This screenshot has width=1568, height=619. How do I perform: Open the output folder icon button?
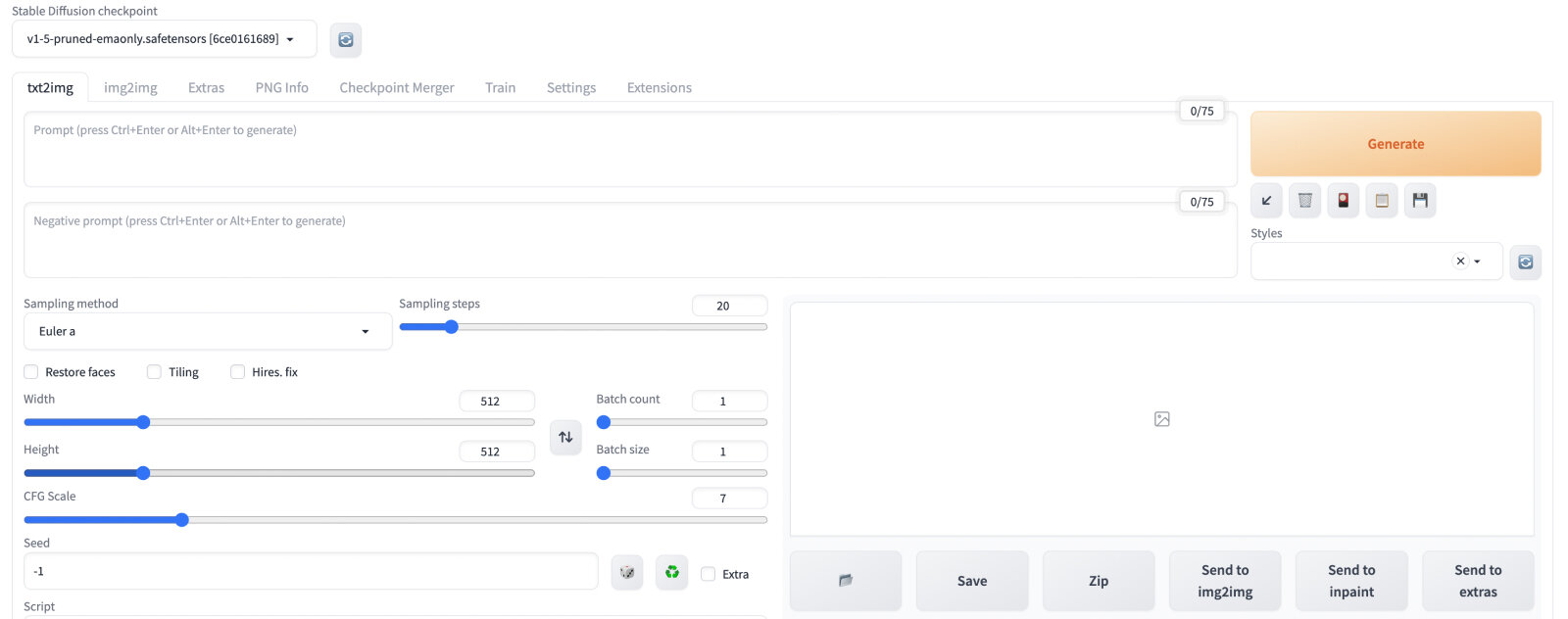tap(846, 581)
